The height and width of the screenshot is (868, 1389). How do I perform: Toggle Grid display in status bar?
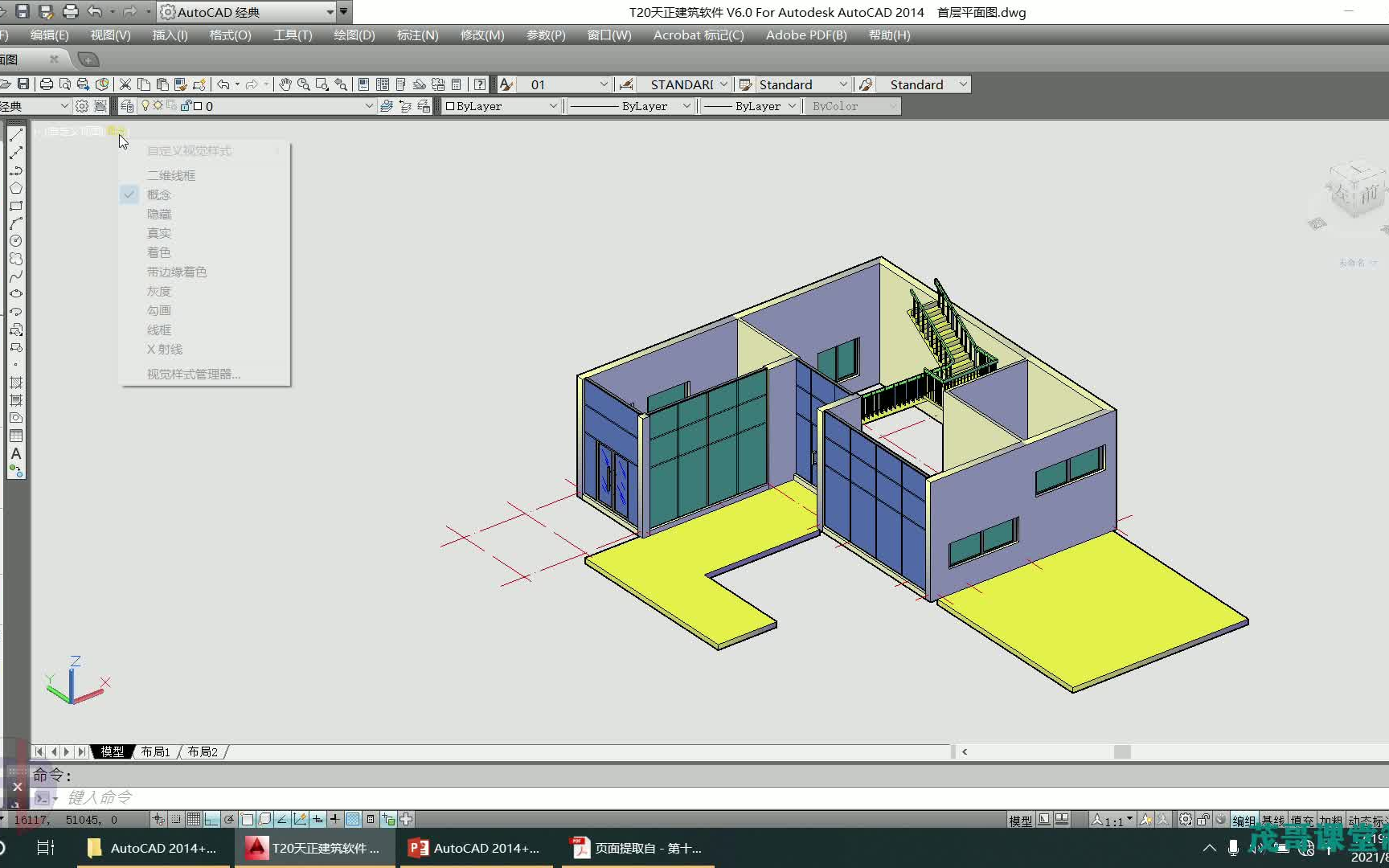click(194, 819)
